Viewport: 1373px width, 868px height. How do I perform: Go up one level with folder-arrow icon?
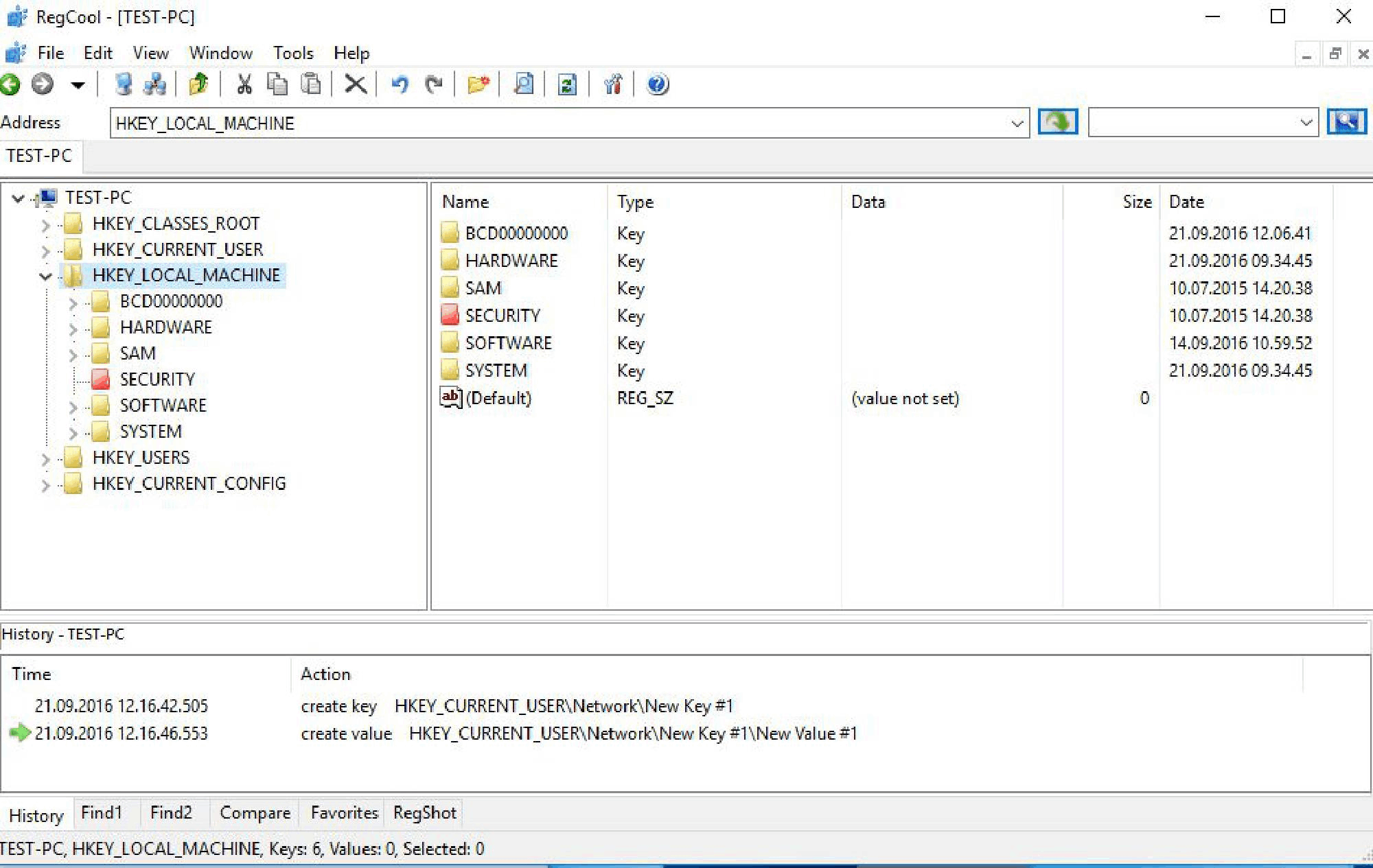click(198, 84)
